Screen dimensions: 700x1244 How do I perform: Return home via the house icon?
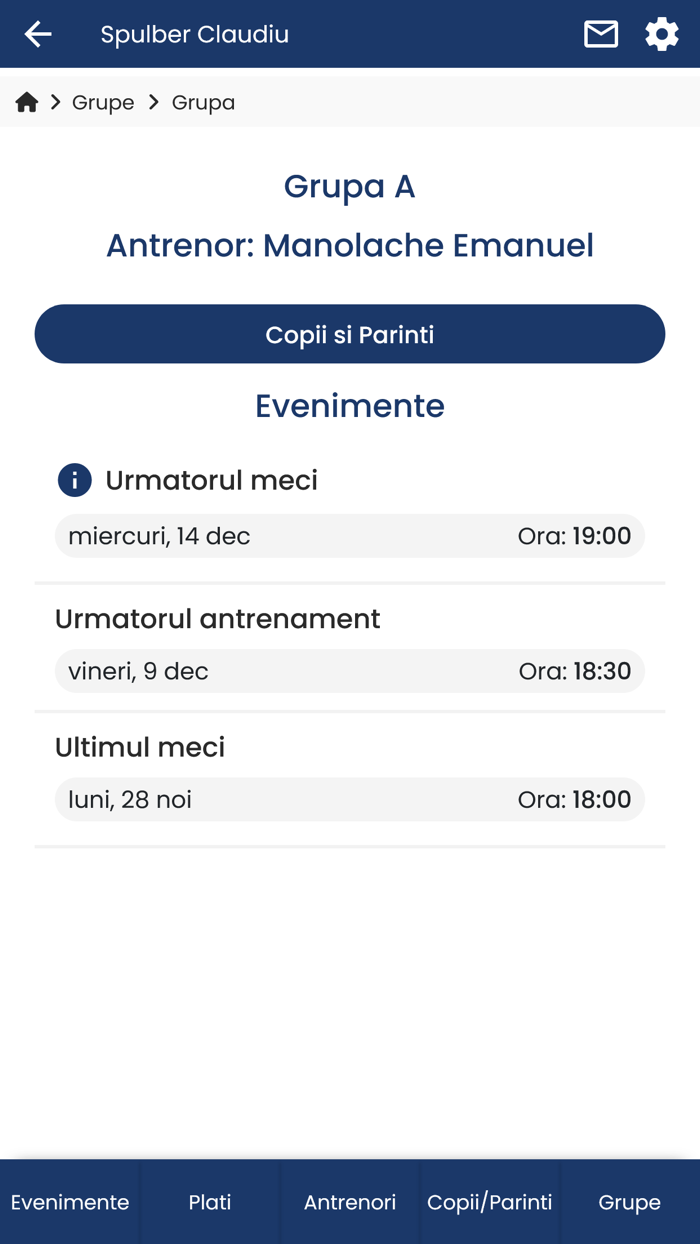26,101
